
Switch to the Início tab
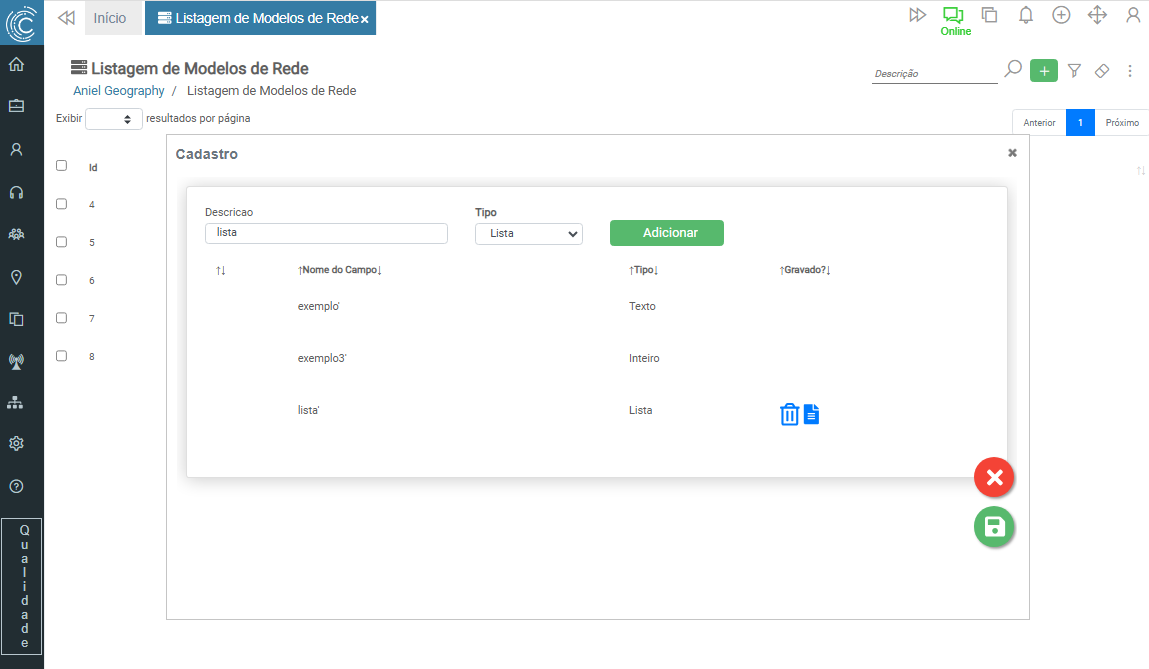[110, 18]
